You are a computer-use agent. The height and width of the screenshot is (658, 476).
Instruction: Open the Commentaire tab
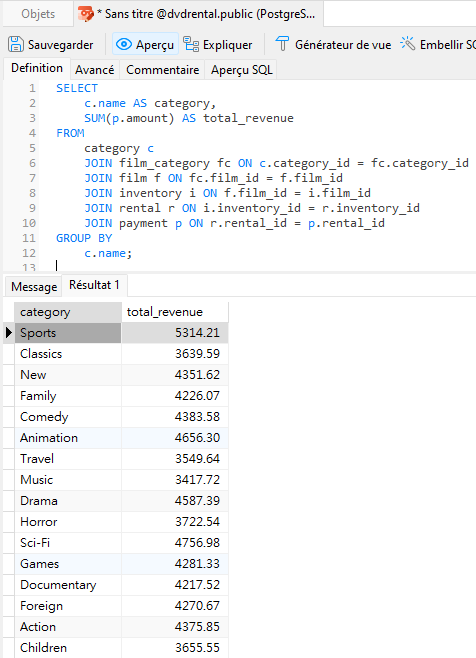click(x=162, y=70)
